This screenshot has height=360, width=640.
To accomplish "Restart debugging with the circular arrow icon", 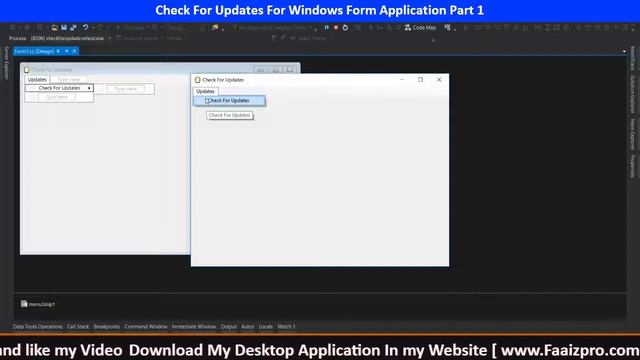I will 345,27.
